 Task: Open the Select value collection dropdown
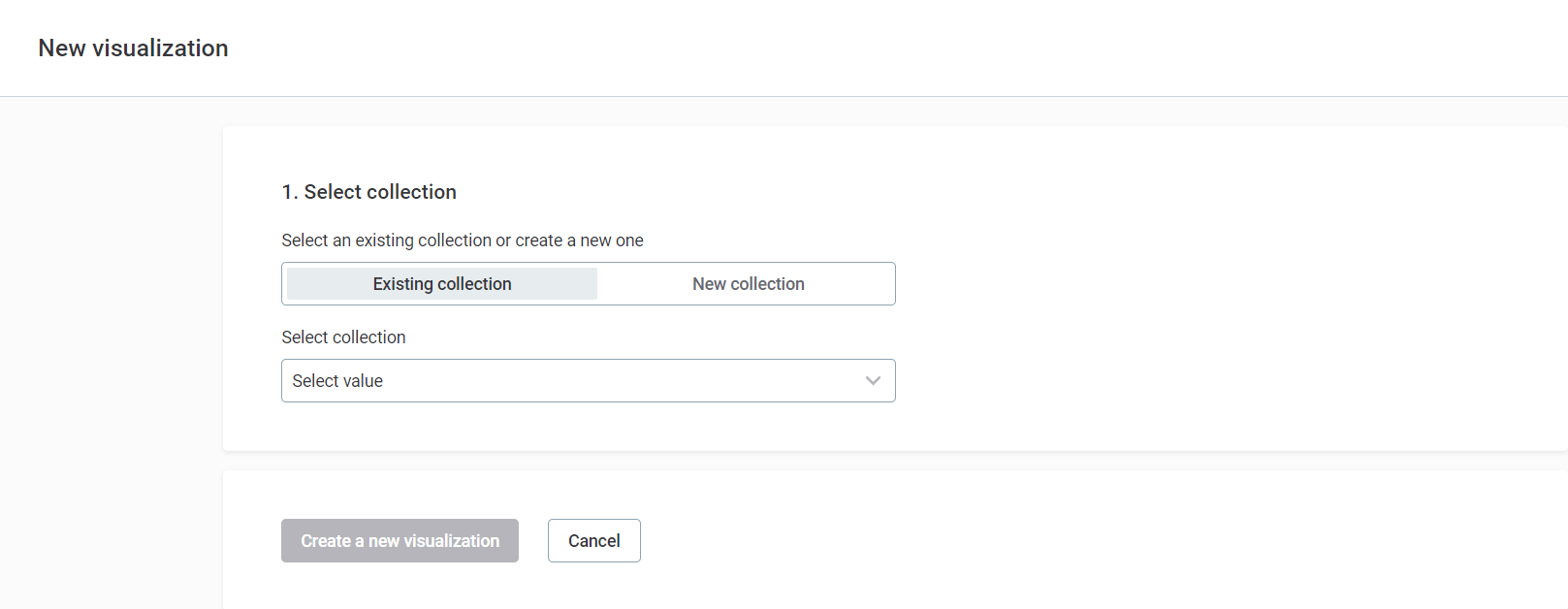click(588, 380)
